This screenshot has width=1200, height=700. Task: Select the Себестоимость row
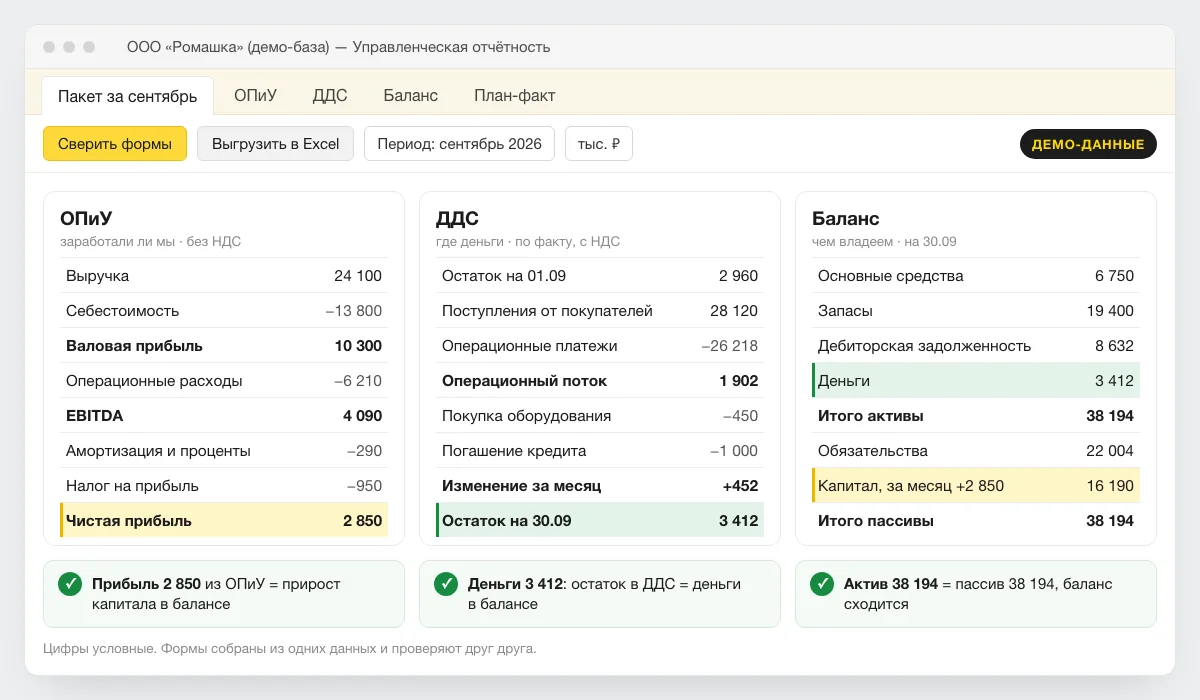(x=224, y=311)
